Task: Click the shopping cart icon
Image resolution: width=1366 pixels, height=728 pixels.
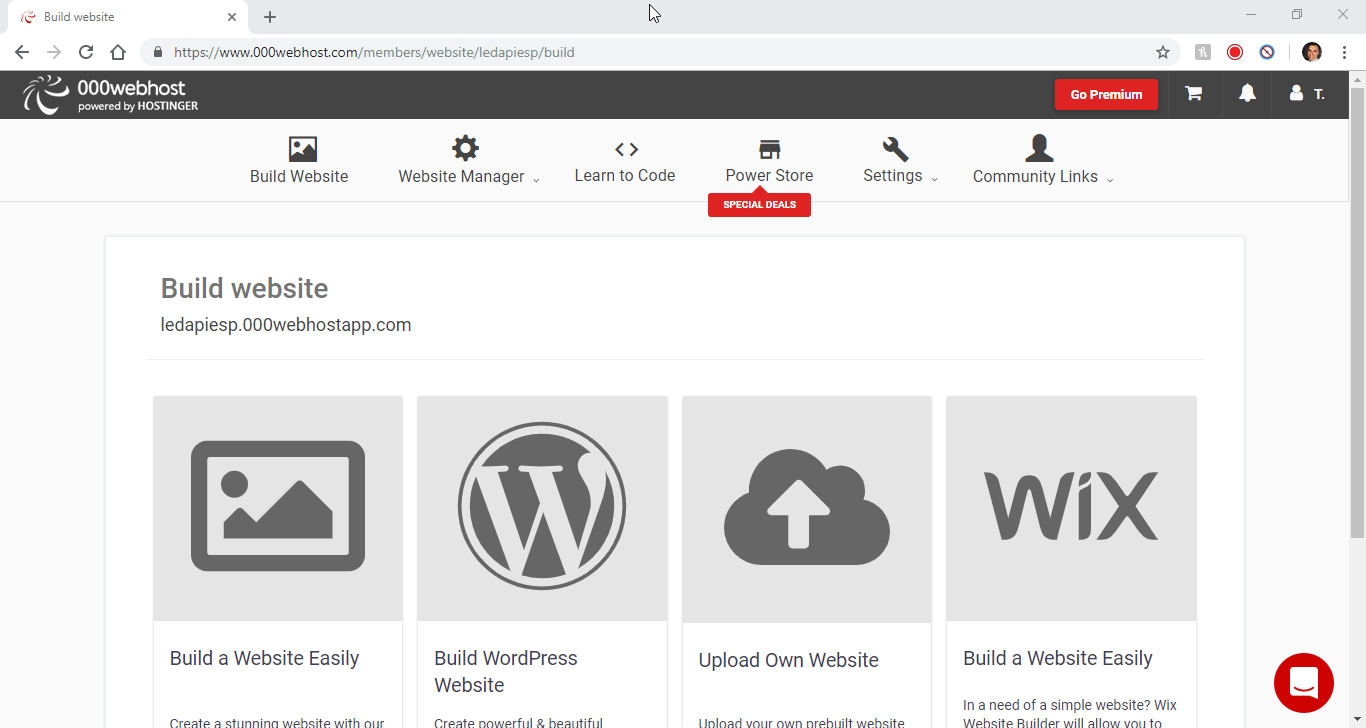Action: coord(1193,93)
